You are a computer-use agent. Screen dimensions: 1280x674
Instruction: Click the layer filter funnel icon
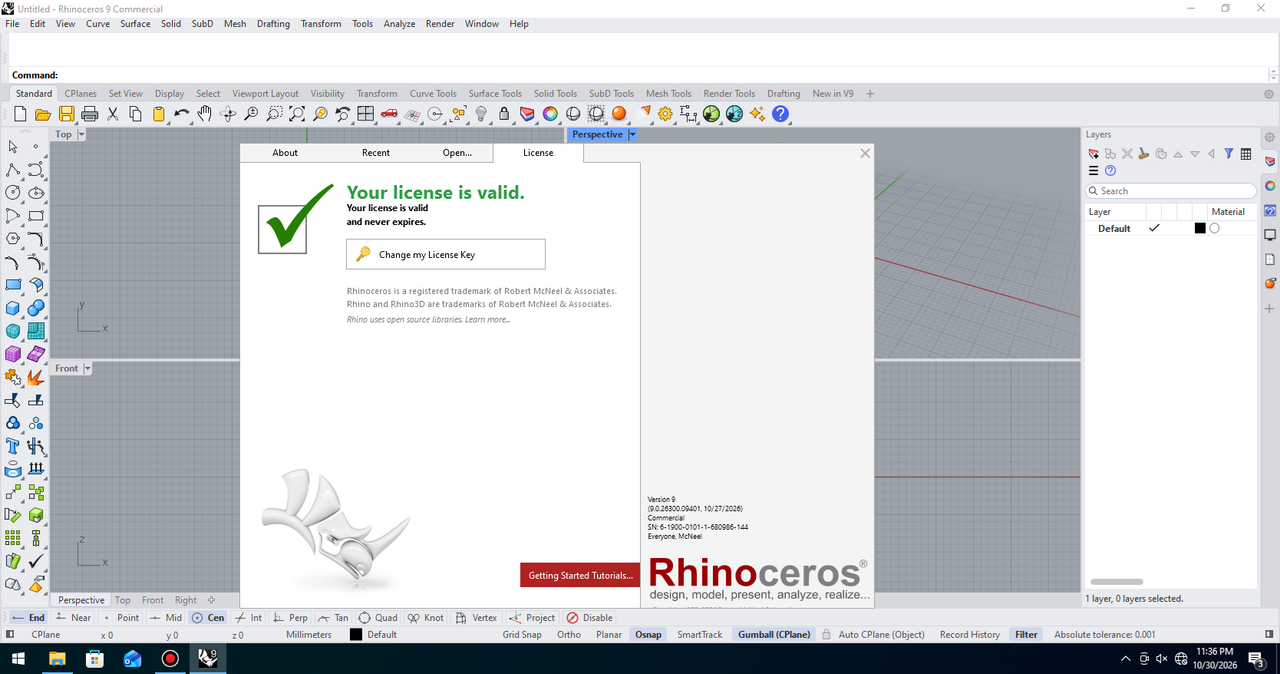(x=1229, y=154)
